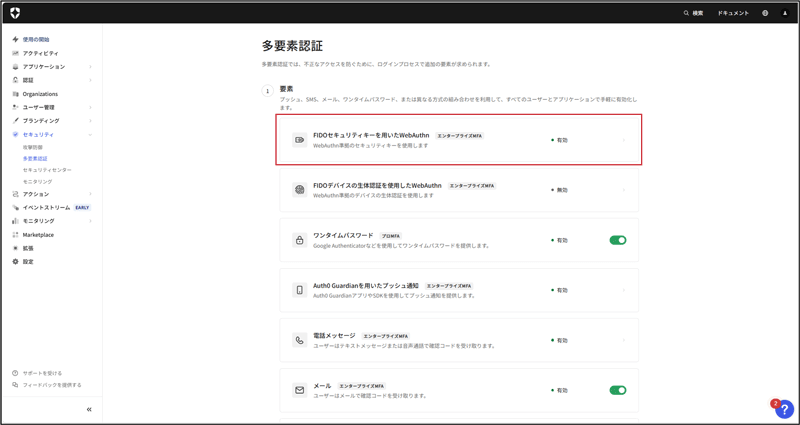Open chevron on FIDOセキュリティキー card
Viewport: 800px width, 425px height.
point(624,140)
